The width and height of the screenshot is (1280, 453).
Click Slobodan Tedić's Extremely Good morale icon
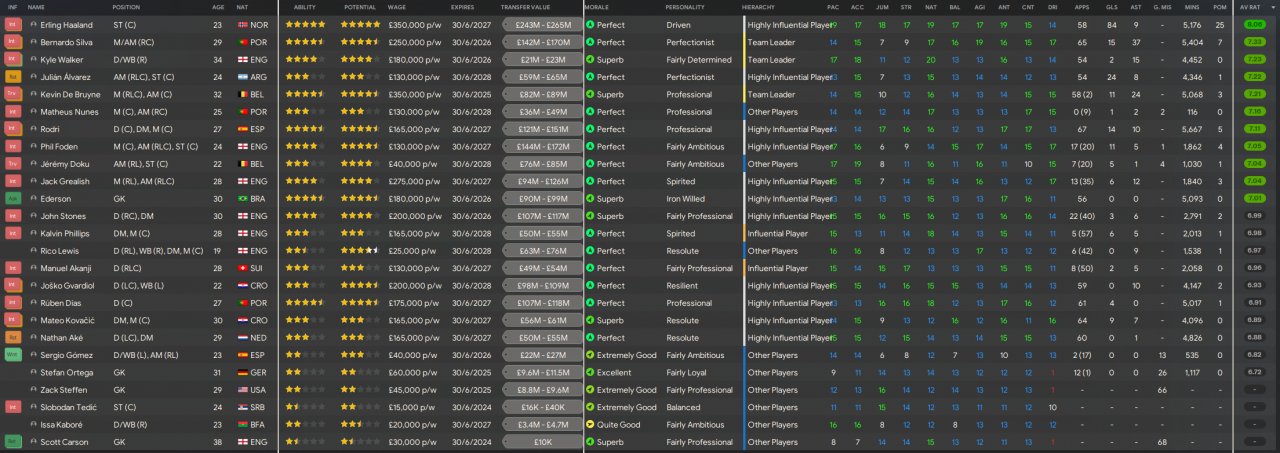(x=590, y=407)
